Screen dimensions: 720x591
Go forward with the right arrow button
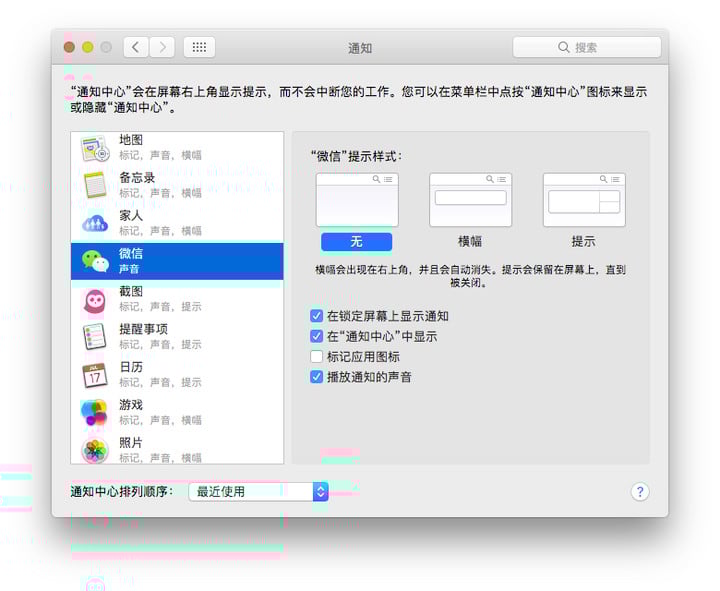click(x=162, y=47)
